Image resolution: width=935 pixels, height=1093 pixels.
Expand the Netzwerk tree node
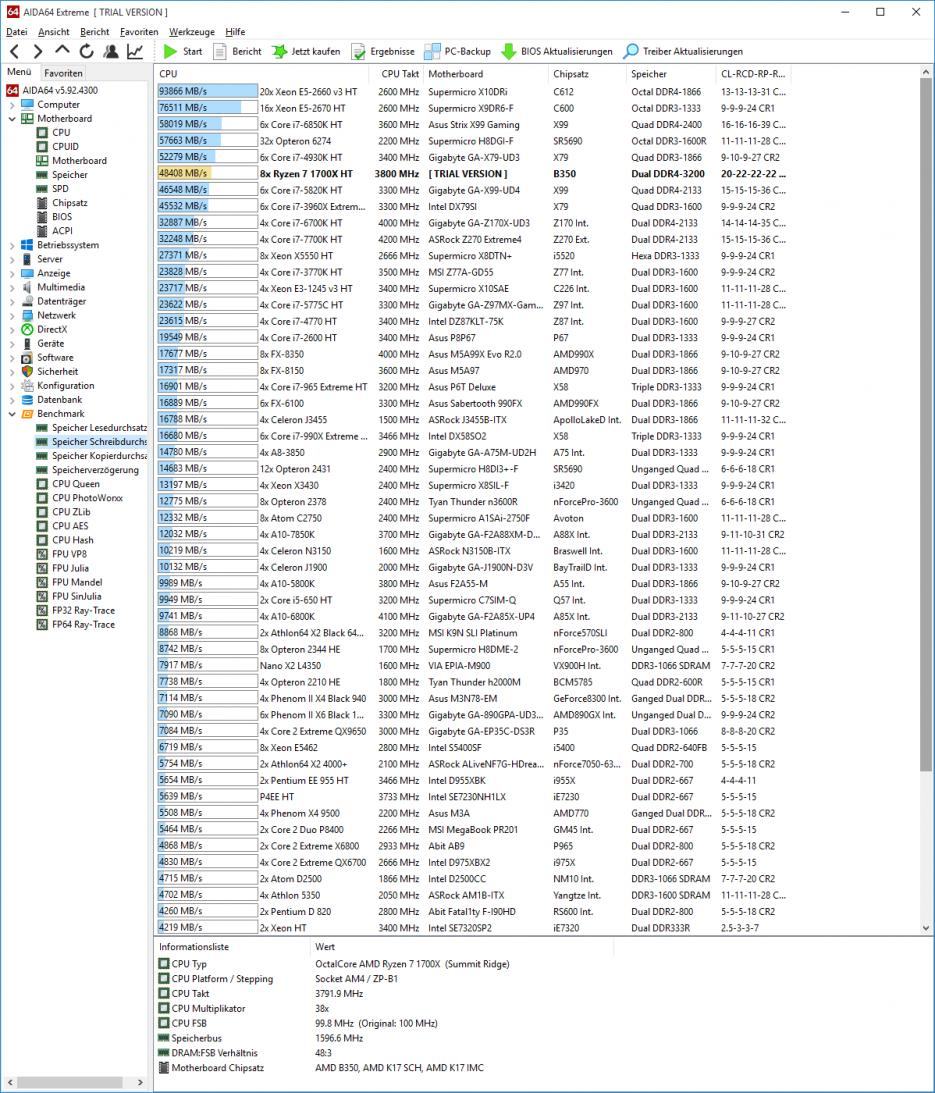pos(12,315)
